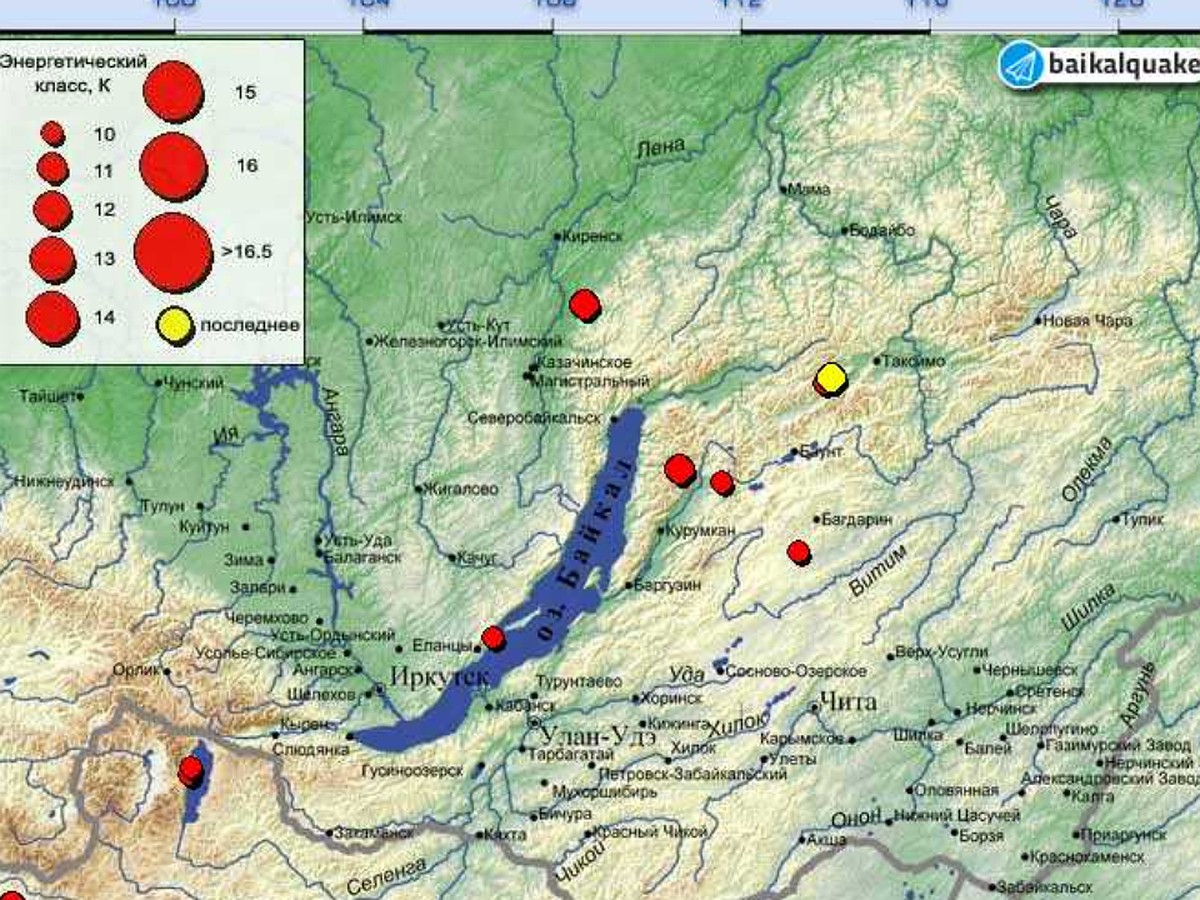This screenshot has height=900, width=1200.
Task: Click the Северобайкальск town label
Action: 533,418
